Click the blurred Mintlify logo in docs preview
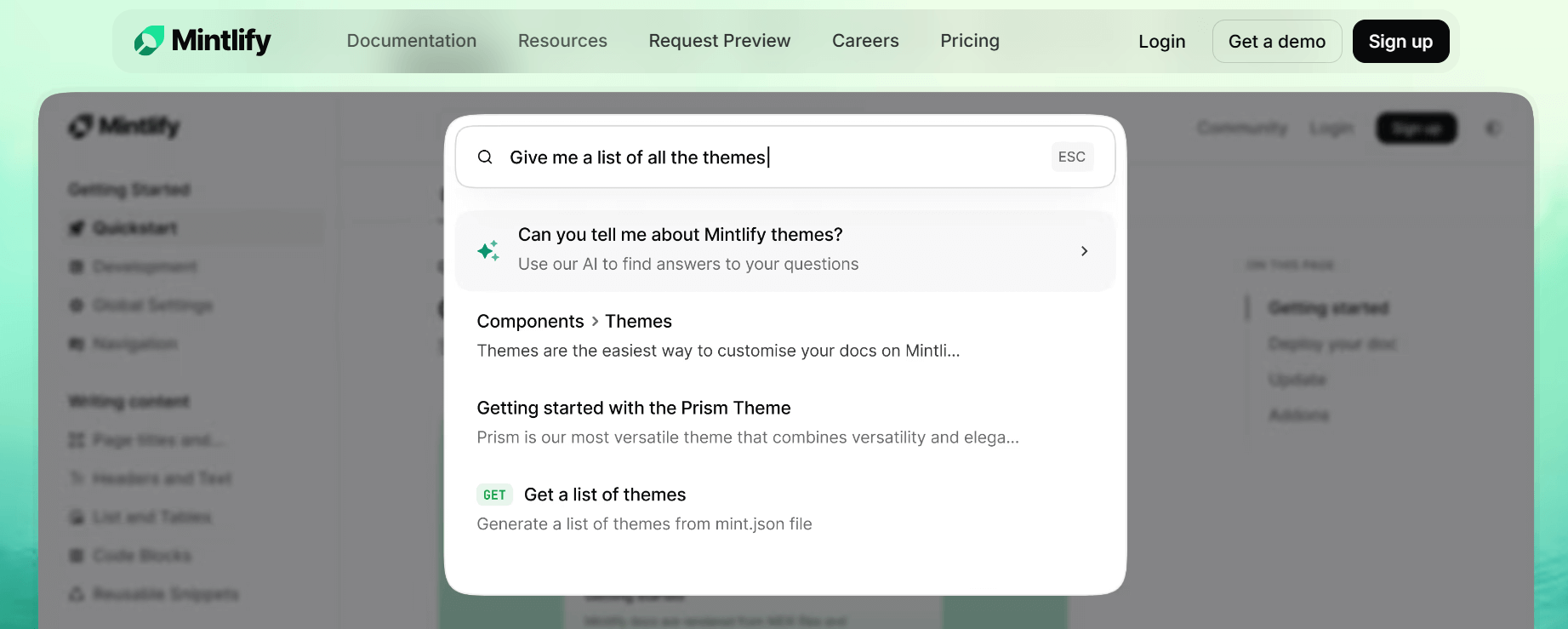 (x=124, y=127)
